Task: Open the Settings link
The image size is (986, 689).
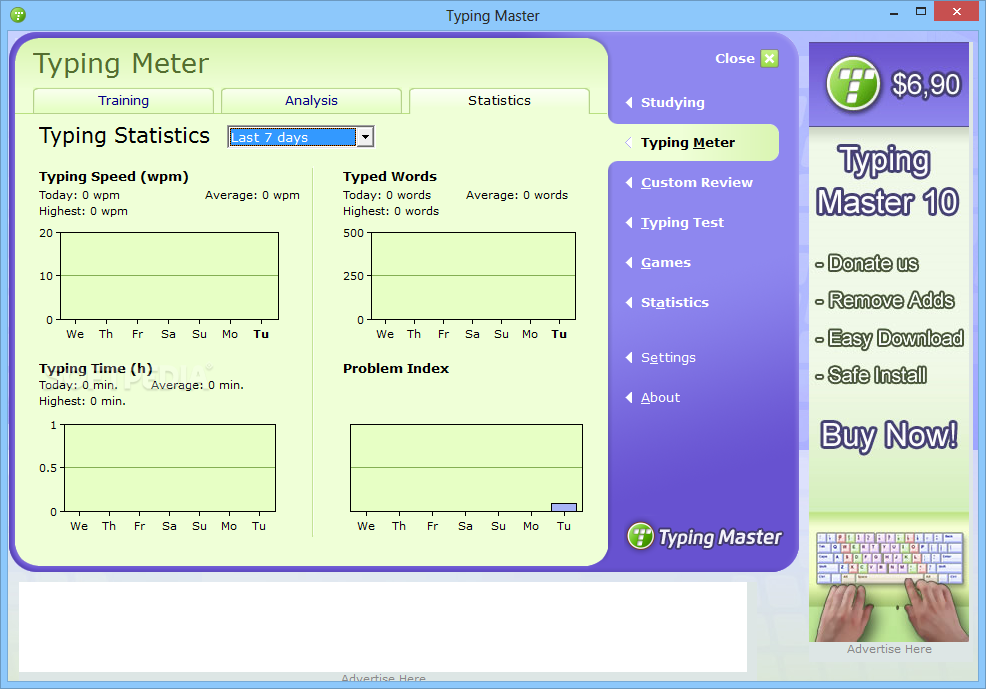Action: (x=668, y=358)
